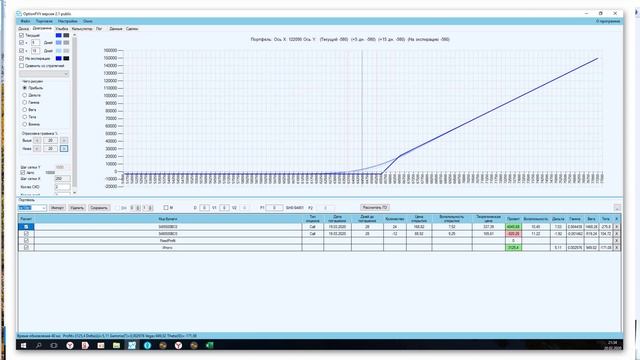The height and width of the screenshot is (360, 640).
Task: Pick first color swatch of На экспирацию
Action: point(59,58)
